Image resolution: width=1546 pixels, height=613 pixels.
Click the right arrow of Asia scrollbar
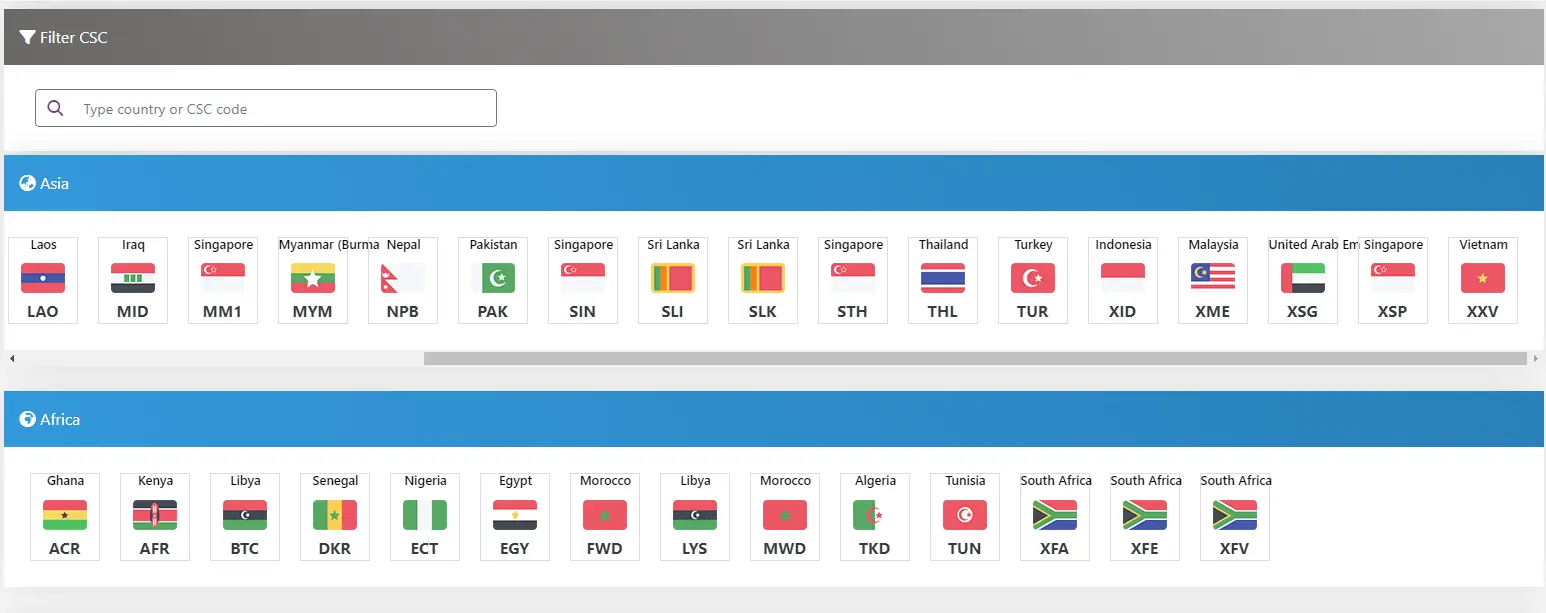[1536, 358]
